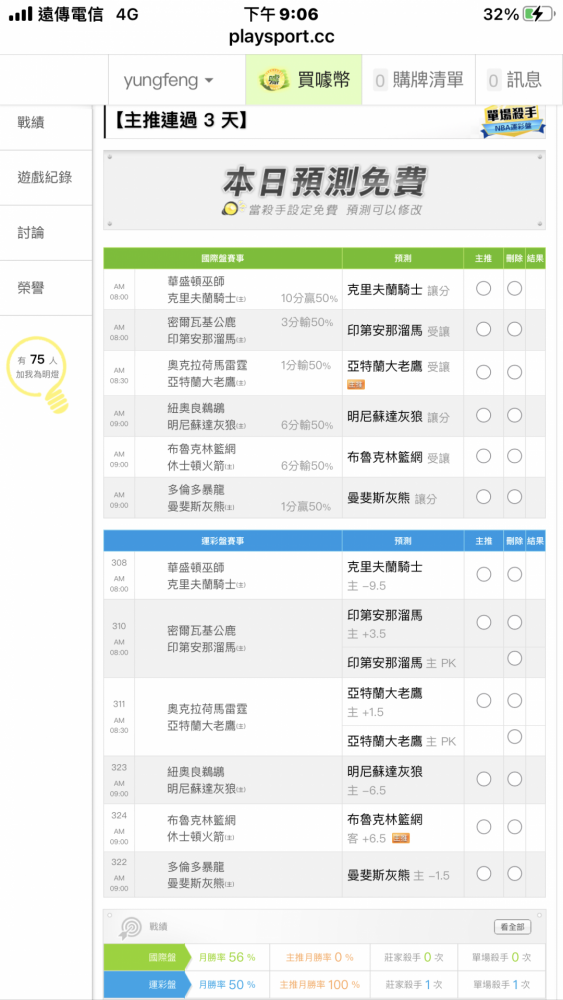563x1000 pixels.
Task: Select 主推 radio for 克里夫蘭騎士 讓分
Action: 483,288
